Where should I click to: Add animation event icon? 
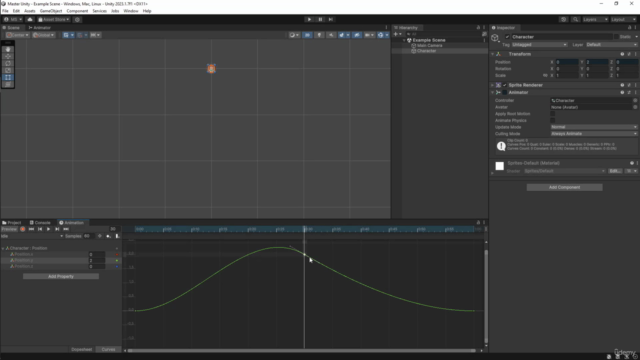pos(117,236)
